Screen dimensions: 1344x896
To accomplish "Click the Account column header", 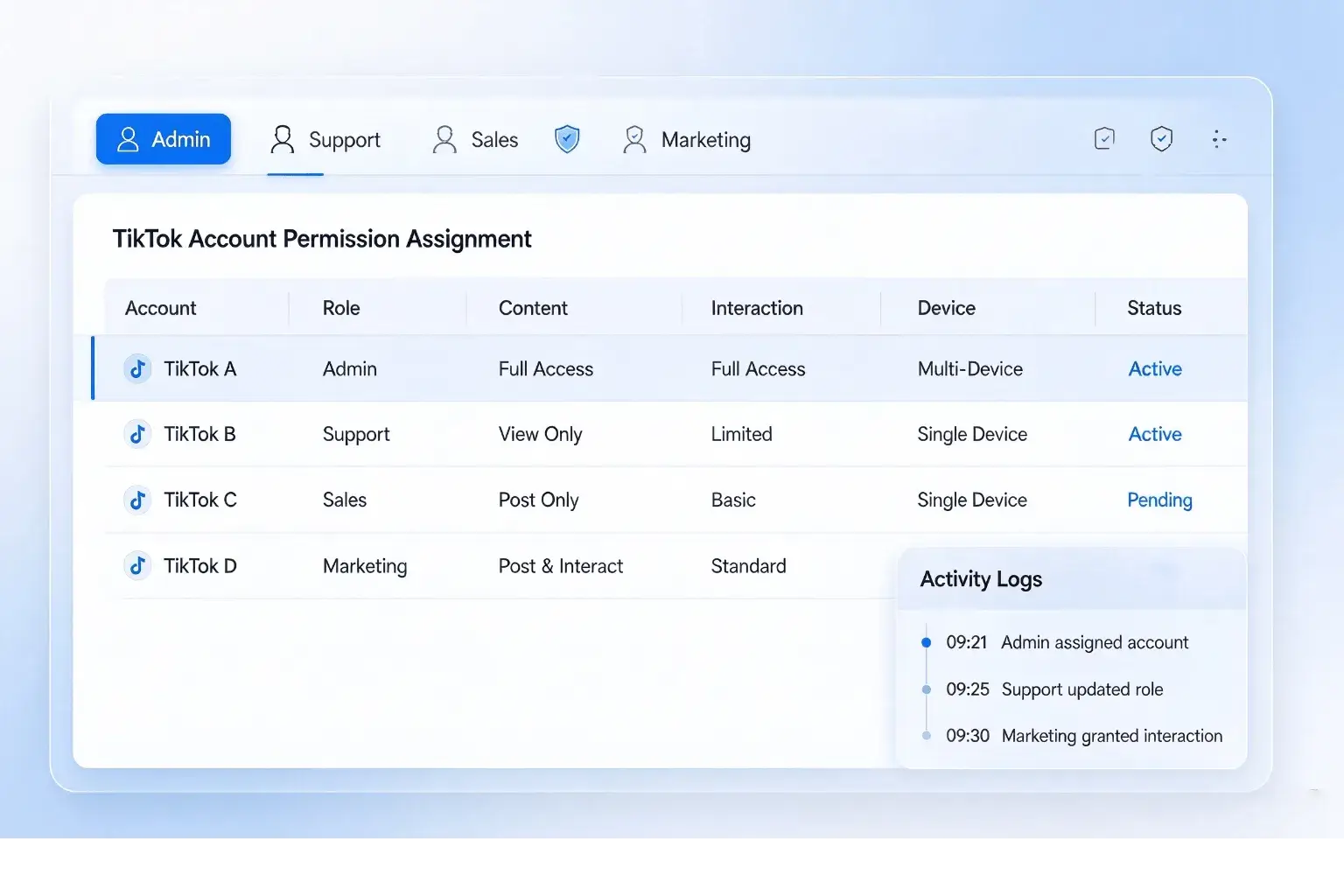I will pyautogui.click(x=161, y=308).
